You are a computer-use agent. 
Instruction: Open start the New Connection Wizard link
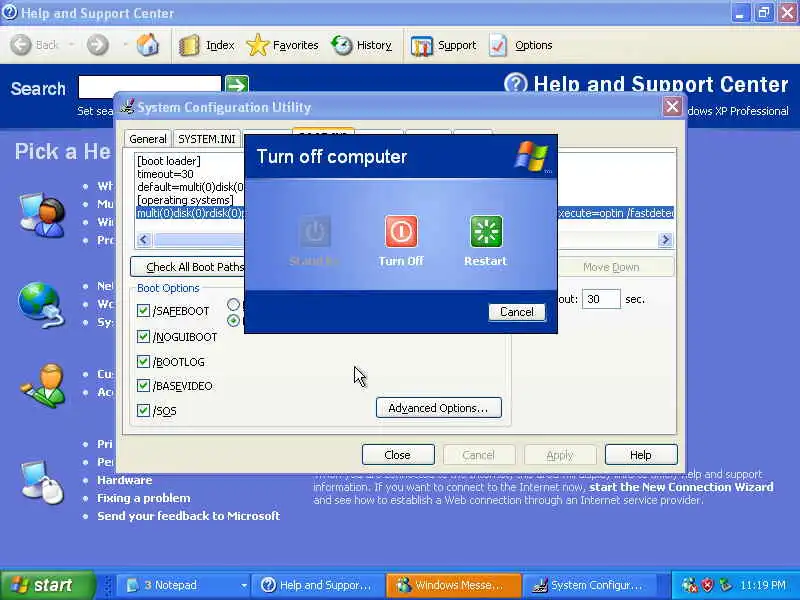pos(681,487)
